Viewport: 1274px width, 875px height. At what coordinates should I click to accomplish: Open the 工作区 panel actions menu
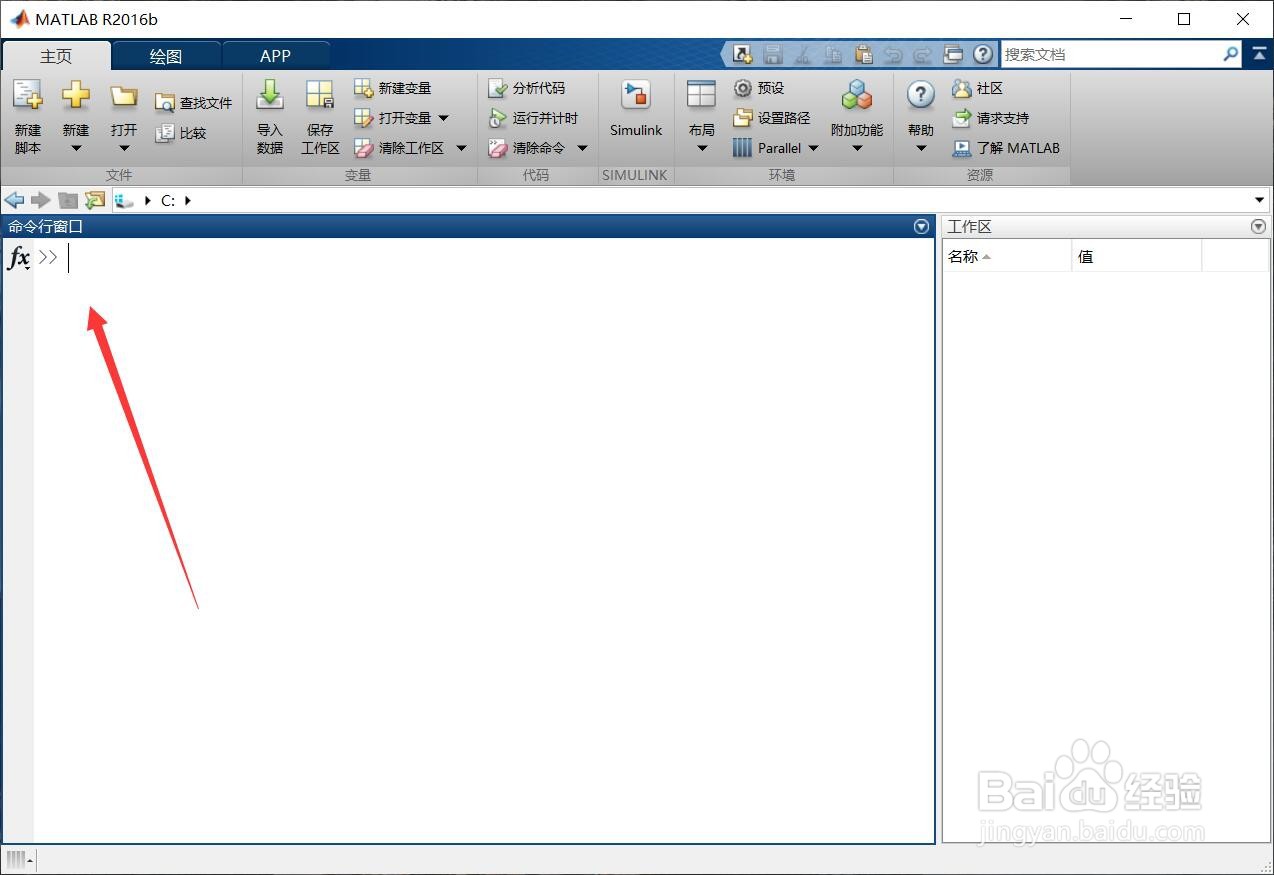click(1259, 227)
